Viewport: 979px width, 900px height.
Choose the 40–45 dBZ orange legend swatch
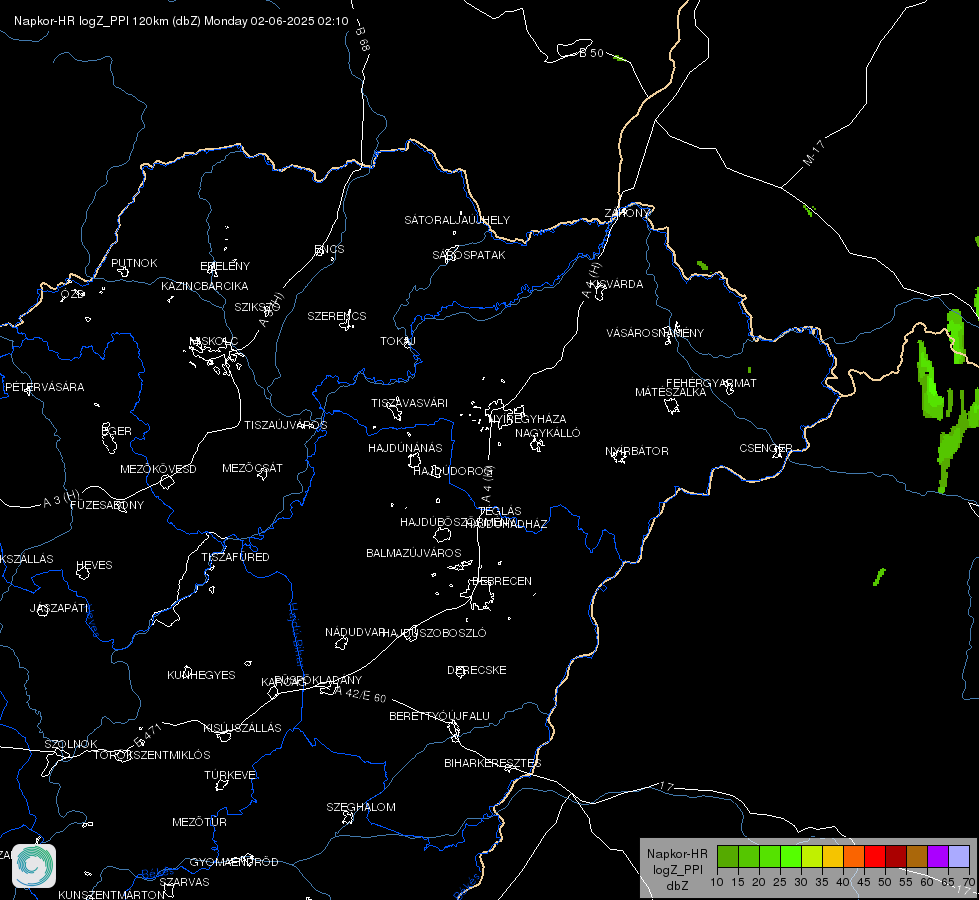854,856
